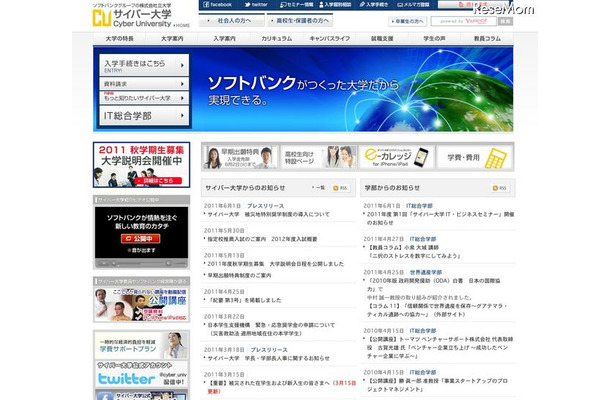The image size is (610, 400).
Task: Open 【公開講座】トーマツ ベンチャーサポート link
Action: tap(440, 347)
